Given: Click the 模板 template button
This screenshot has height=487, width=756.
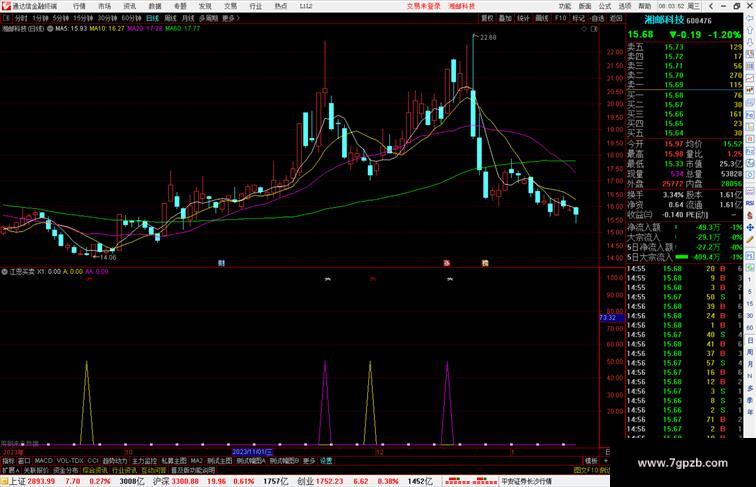Looking at the screenshot, I should [591, 461].
